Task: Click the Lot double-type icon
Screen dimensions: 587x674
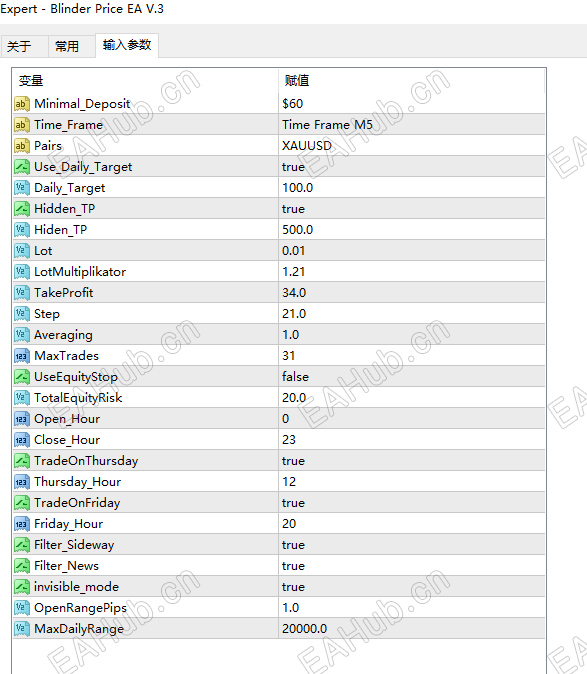Action: (x=21, y=251)
